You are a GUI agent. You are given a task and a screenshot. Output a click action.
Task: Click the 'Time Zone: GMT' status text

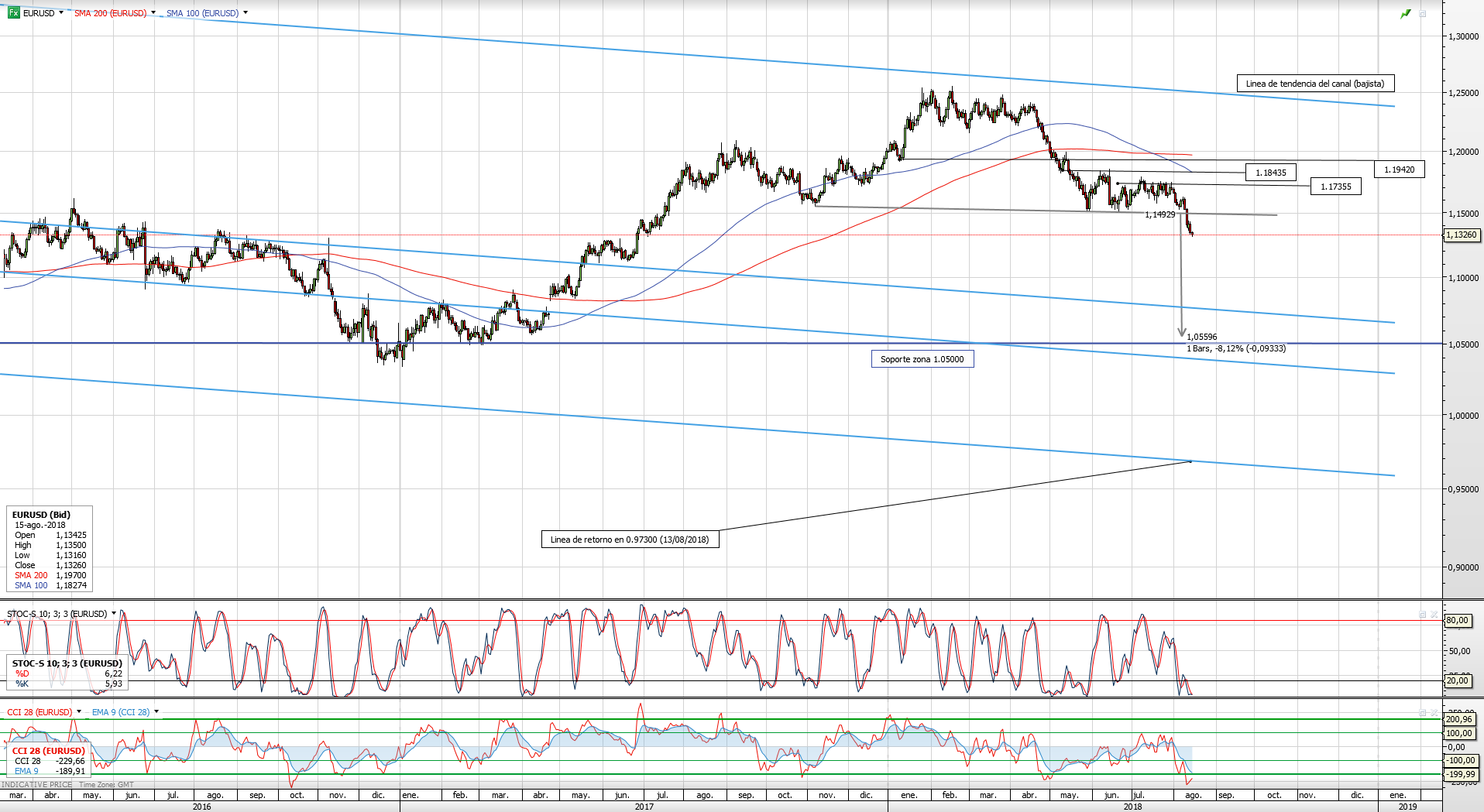point(106,785)
